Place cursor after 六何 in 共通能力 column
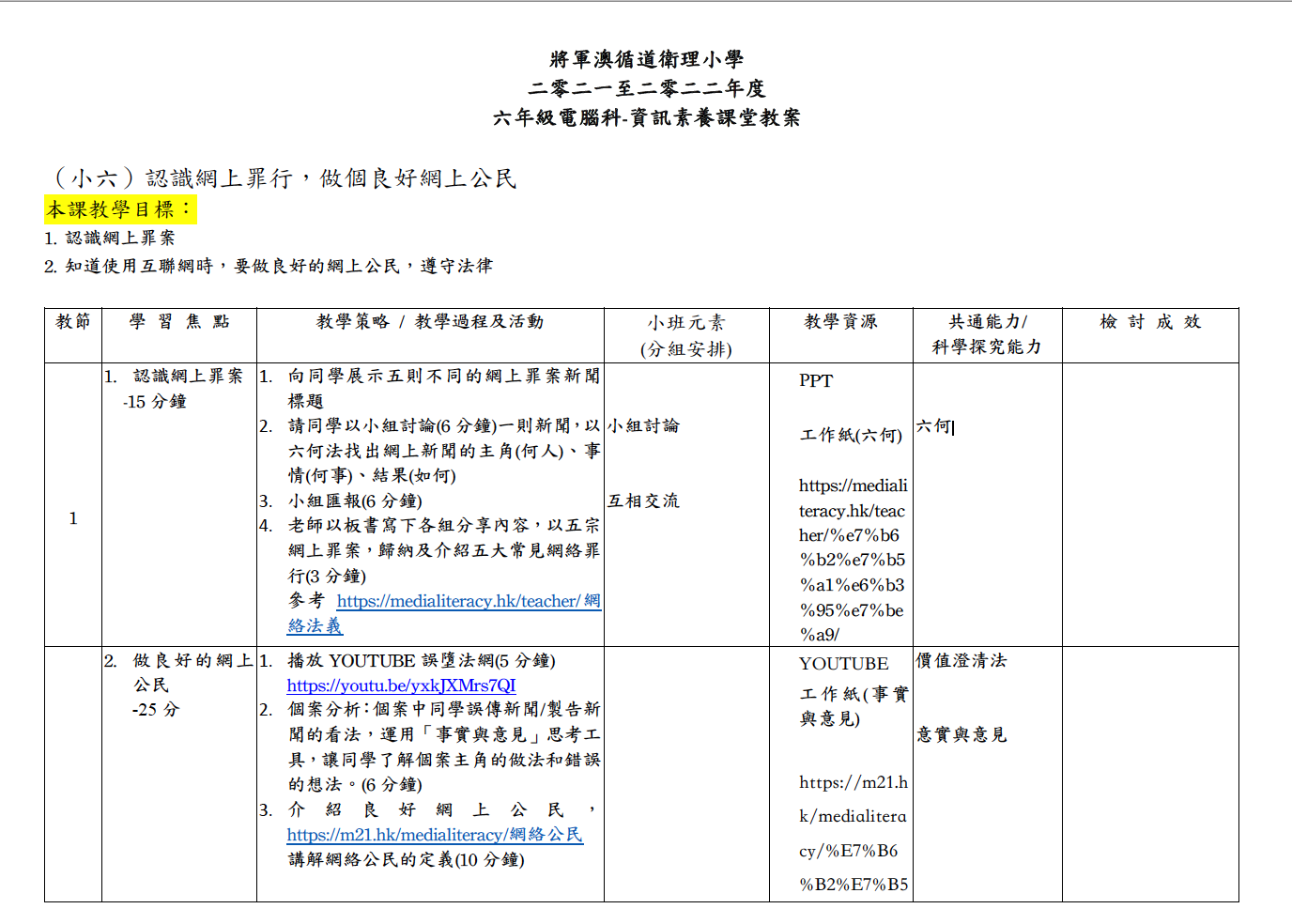 pos(952,427)
